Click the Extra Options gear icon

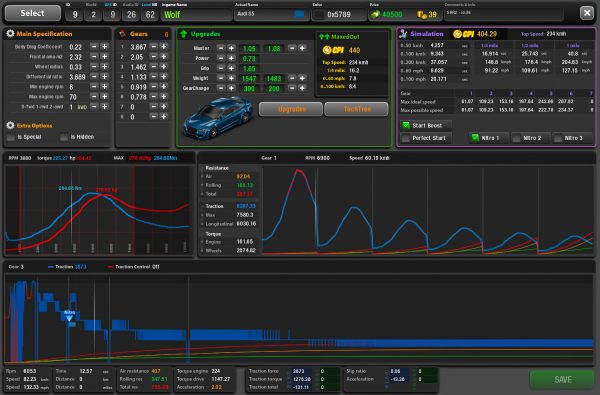tap(10, 125)
